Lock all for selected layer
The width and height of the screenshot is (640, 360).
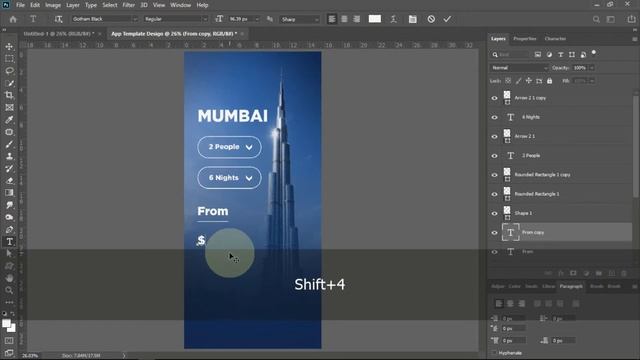point(549,81)
